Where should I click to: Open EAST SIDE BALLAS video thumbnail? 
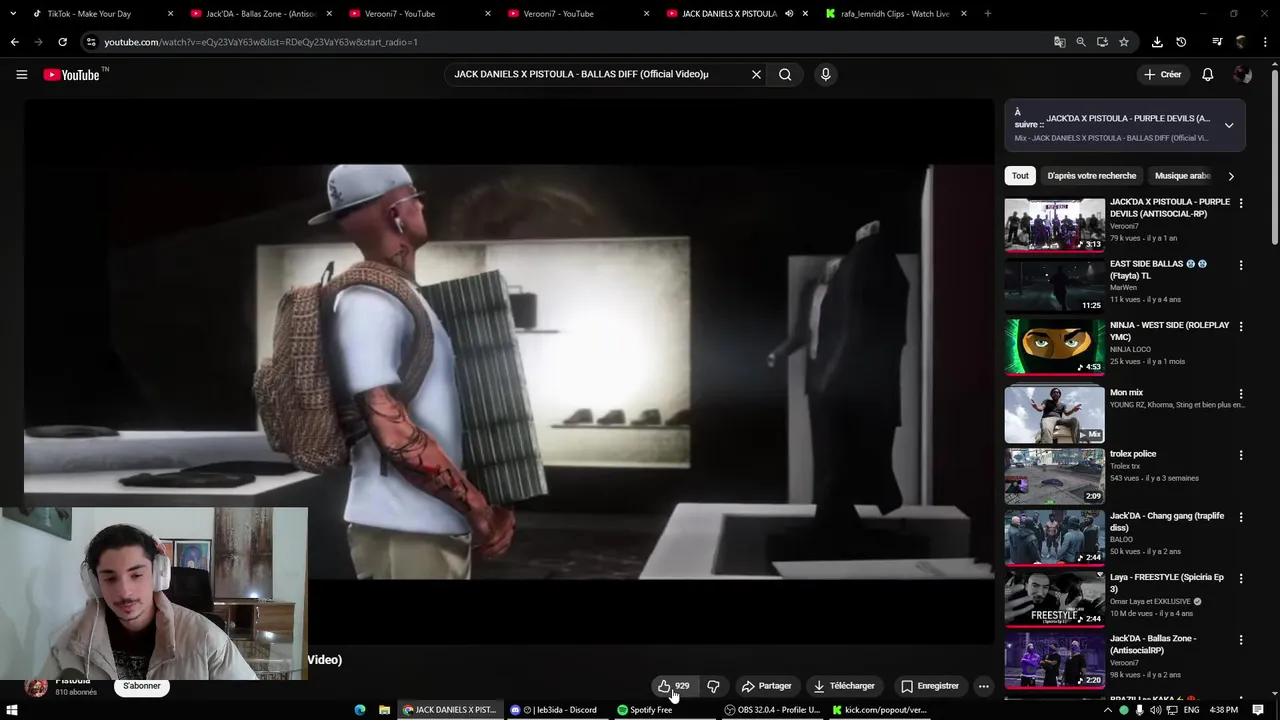pos(1054,286)
